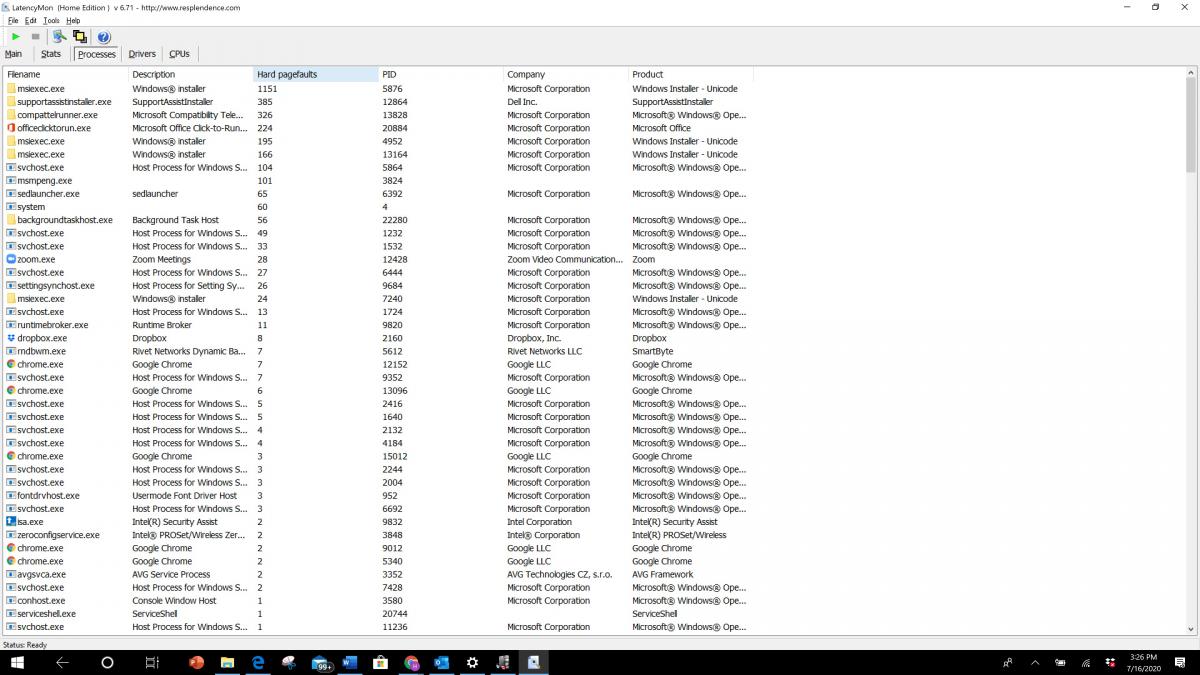Image resolution: width=1200 pixels, height=675 pixels.
Task: Switch to the Drivers tab
Action: (x=142, y=54)
